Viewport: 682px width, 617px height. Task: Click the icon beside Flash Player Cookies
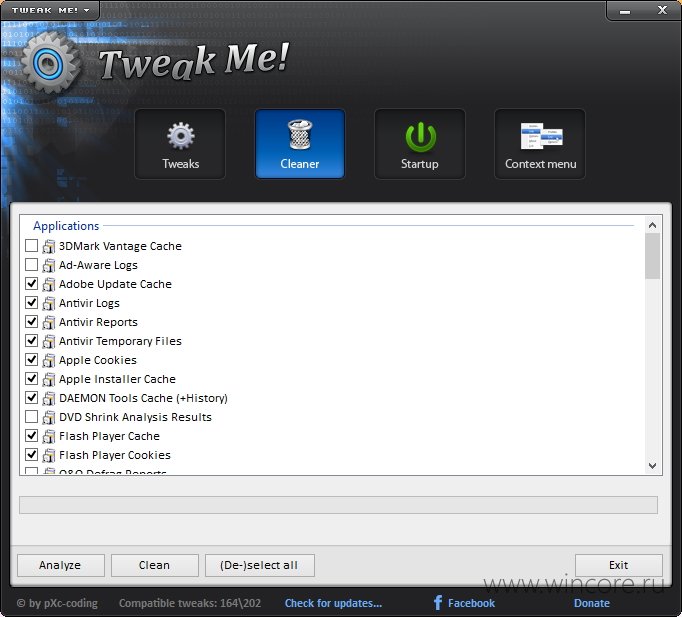tap(49, 455)
